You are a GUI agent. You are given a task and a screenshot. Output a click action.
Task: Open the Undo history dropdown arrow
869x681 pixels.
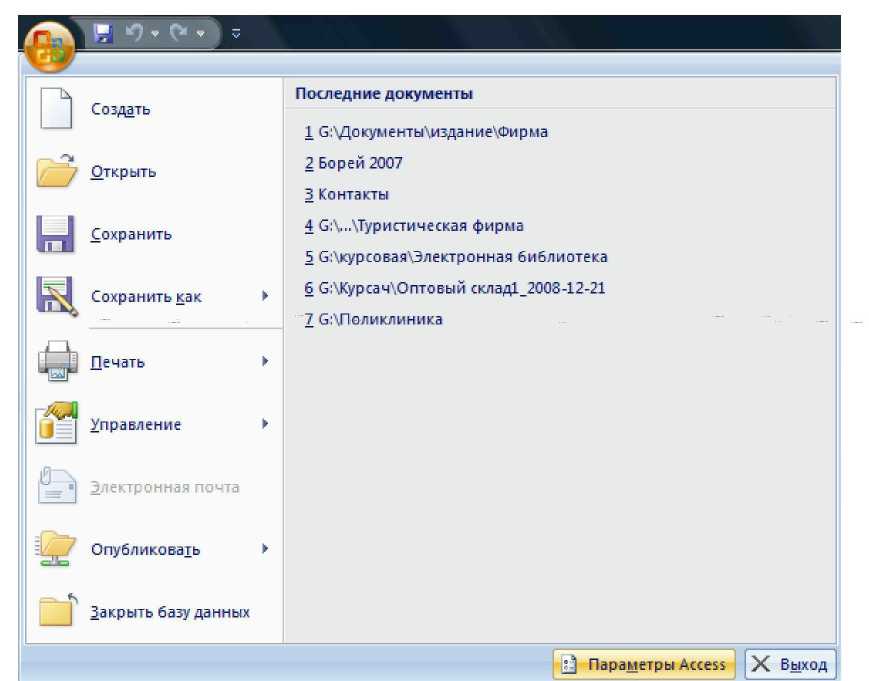(155, 34)
